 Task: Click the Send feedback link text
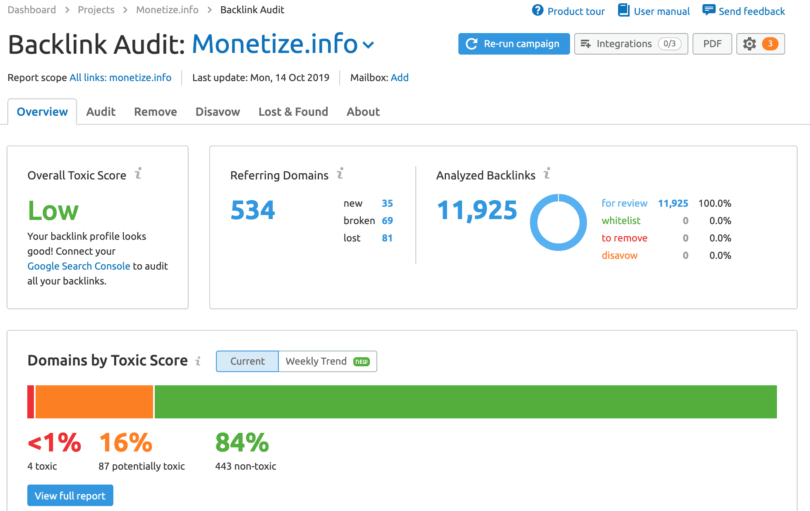[x=752, y=11]
